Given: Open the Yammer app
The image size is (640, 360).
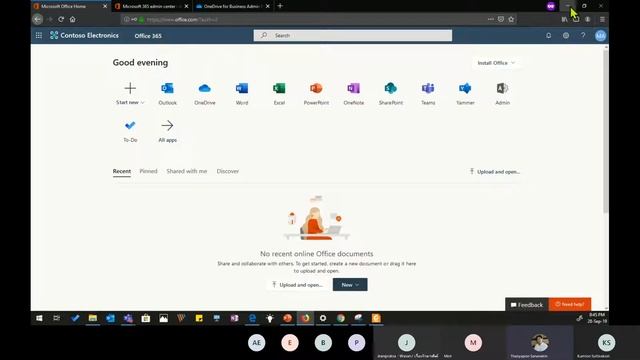Looking at the screenshot, I should click(465, 93).
